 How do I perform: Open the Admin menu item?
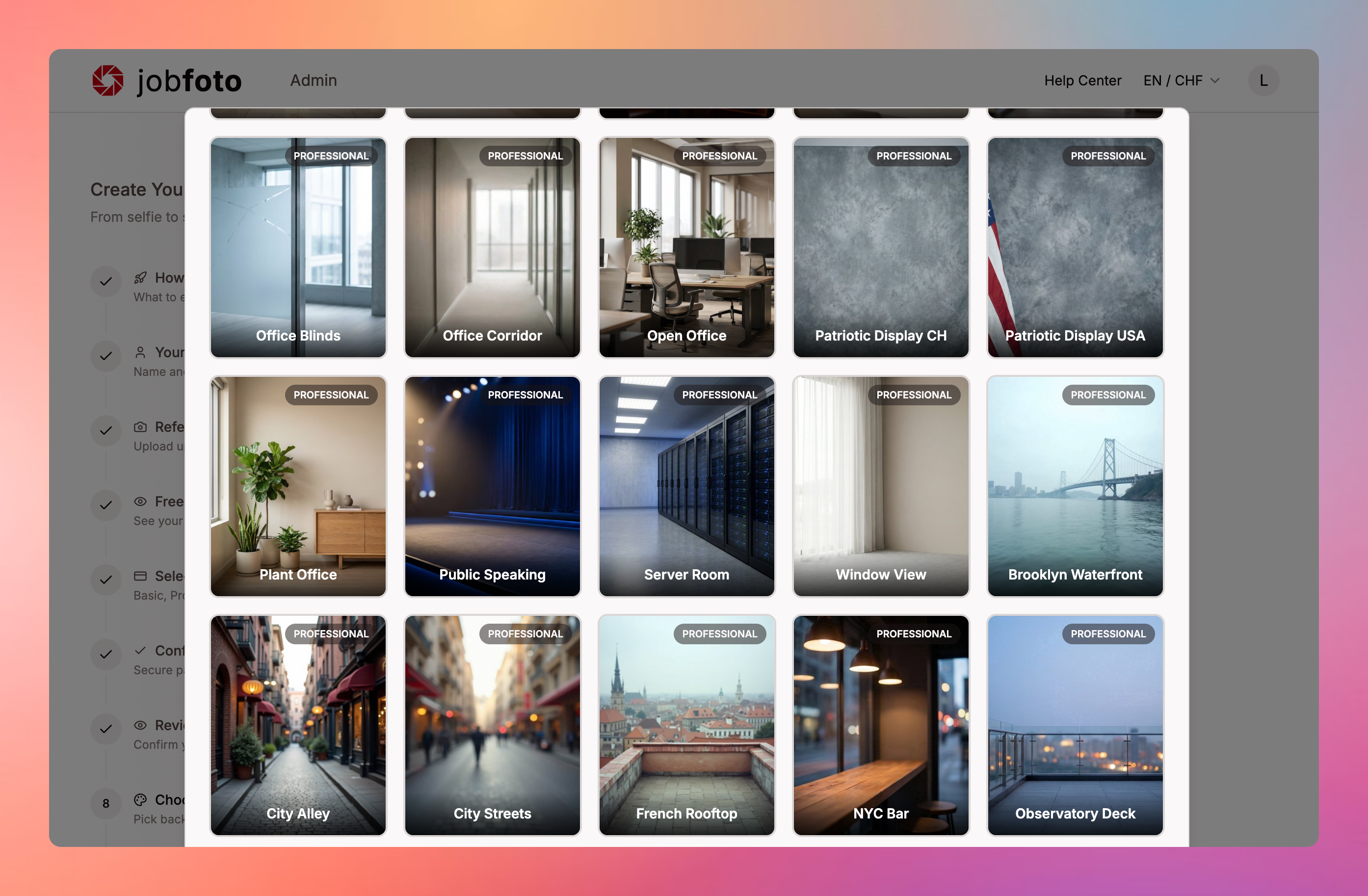pyautogui.click(x=313, y=80)
